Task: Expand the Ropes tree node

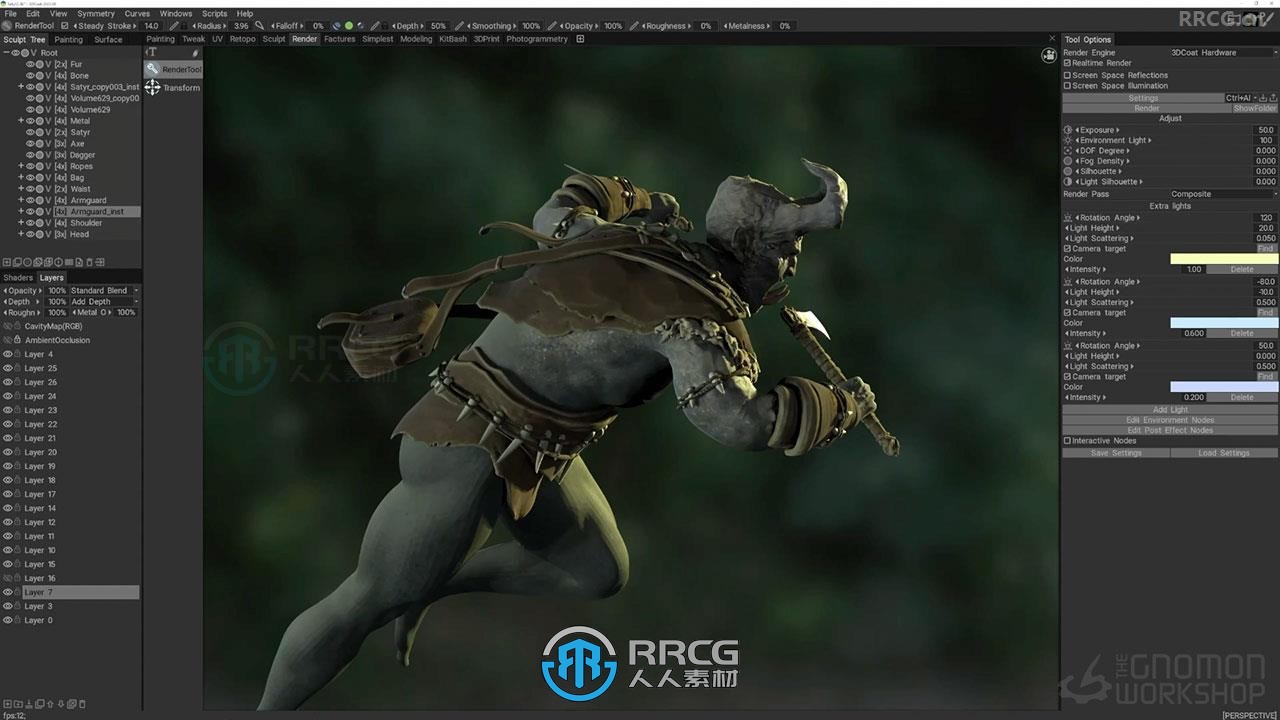Action: (x=21, y=166)
